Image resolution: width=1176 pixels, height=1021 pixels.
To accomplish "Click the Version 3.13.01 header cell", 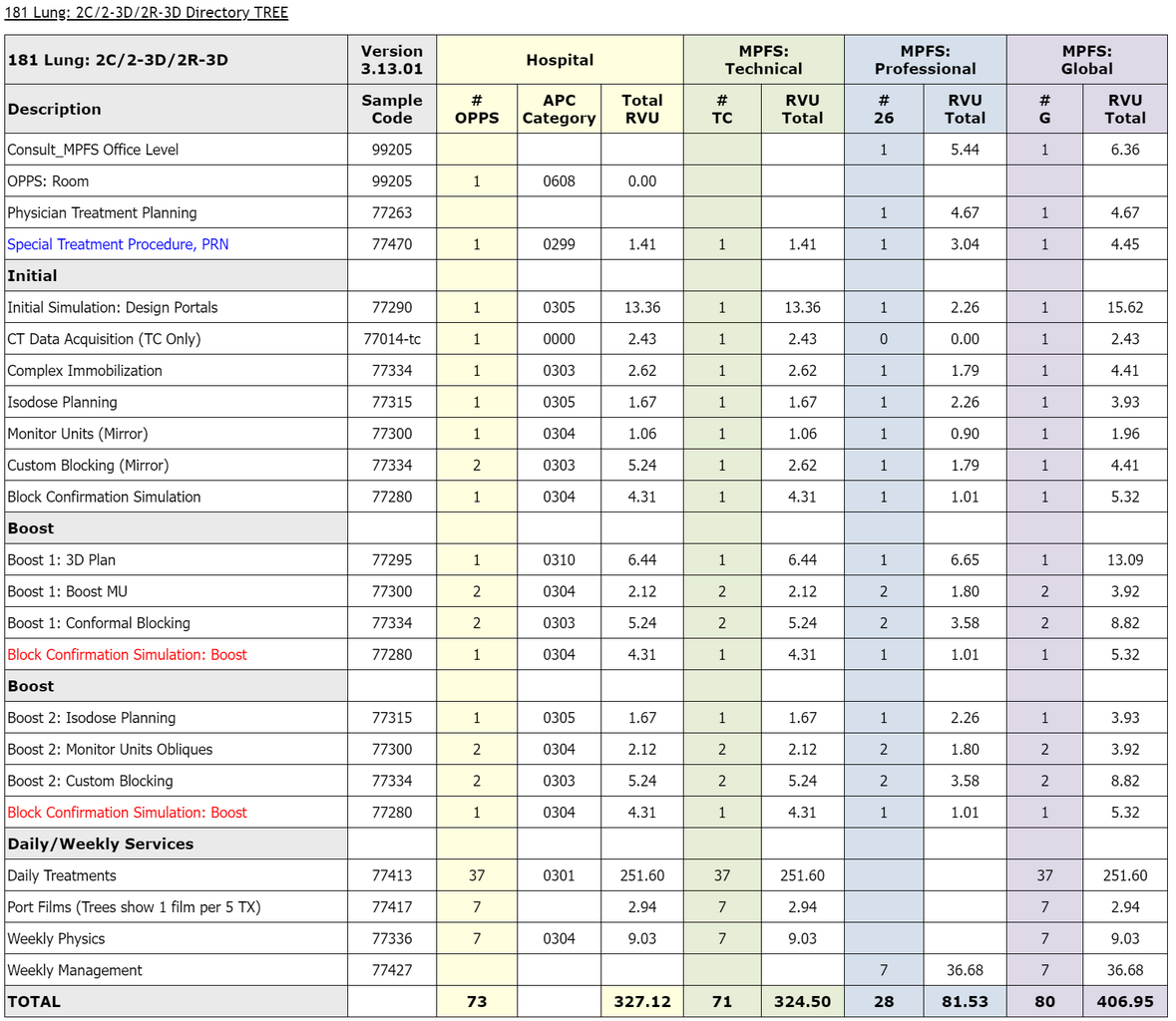I will [x=392, y=60].
